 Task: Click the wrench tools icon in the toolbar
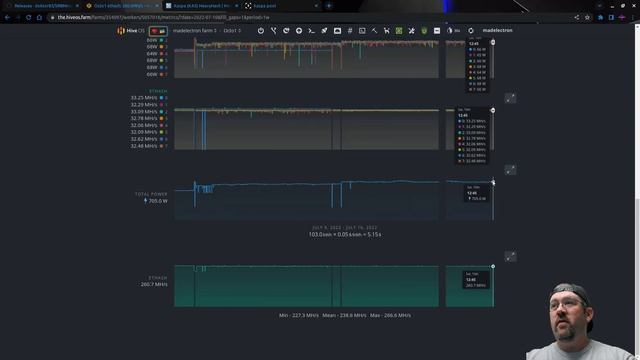387,31
